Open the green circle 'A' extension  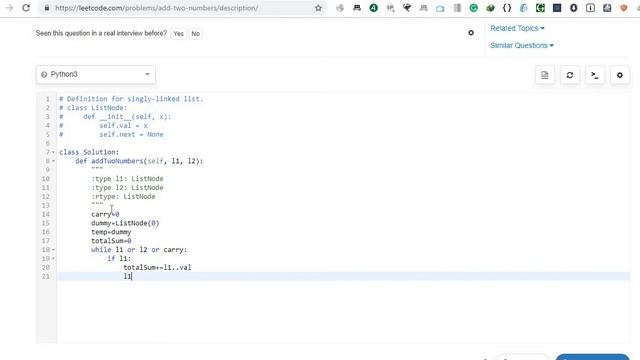373,8
